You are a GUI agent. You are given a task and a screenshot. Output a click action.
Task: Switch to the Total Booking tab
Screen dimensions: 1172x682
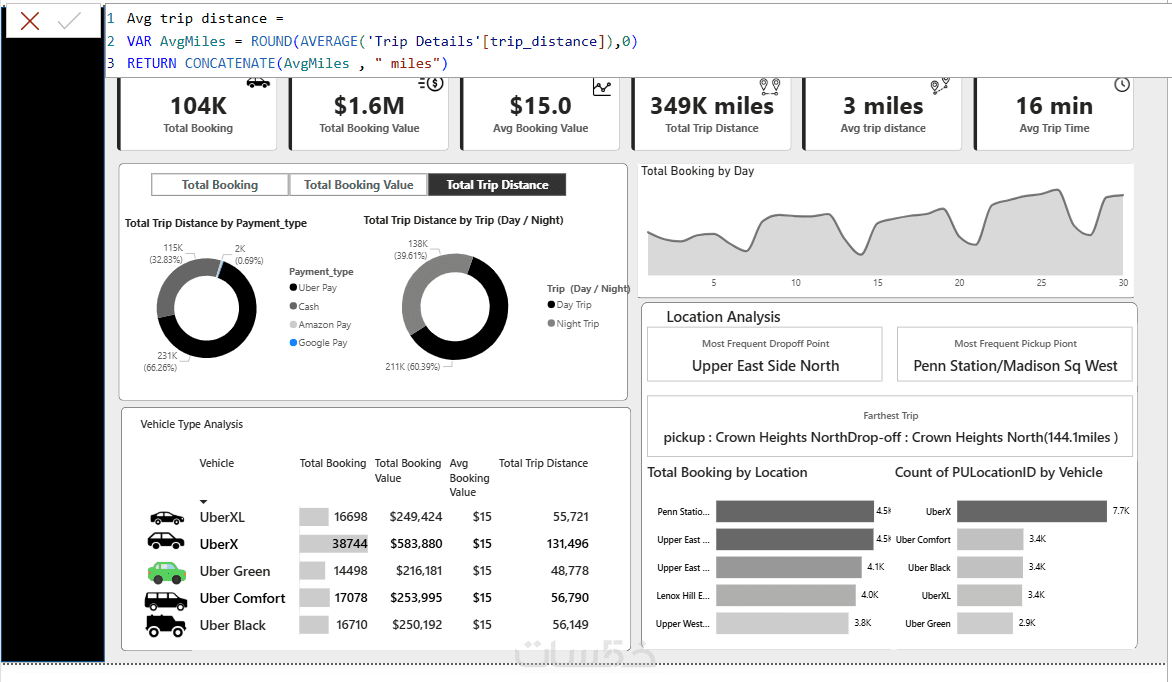[x=220, y=185]
